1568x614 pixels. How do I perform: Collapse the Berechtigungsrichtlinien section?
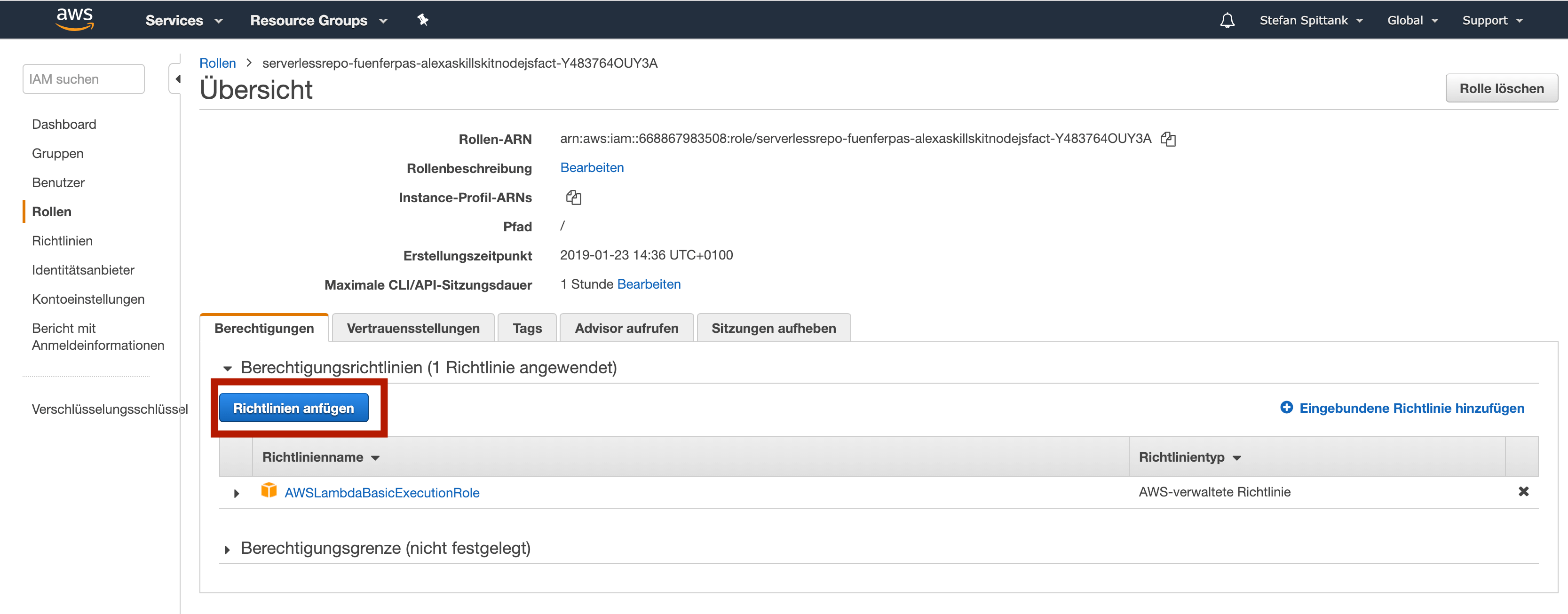[x=228, y=368]
